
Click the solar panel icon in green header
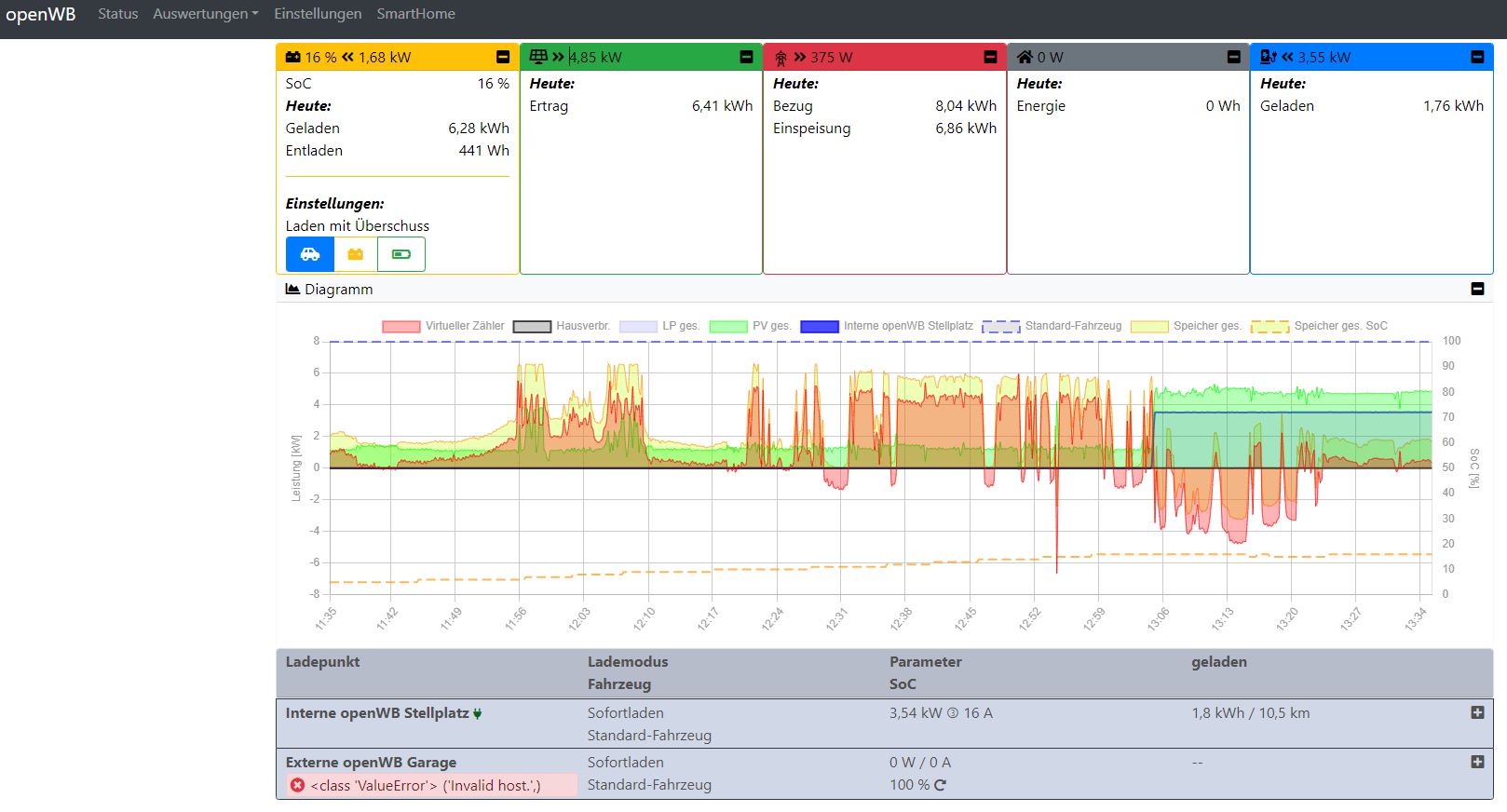[537, 57]
